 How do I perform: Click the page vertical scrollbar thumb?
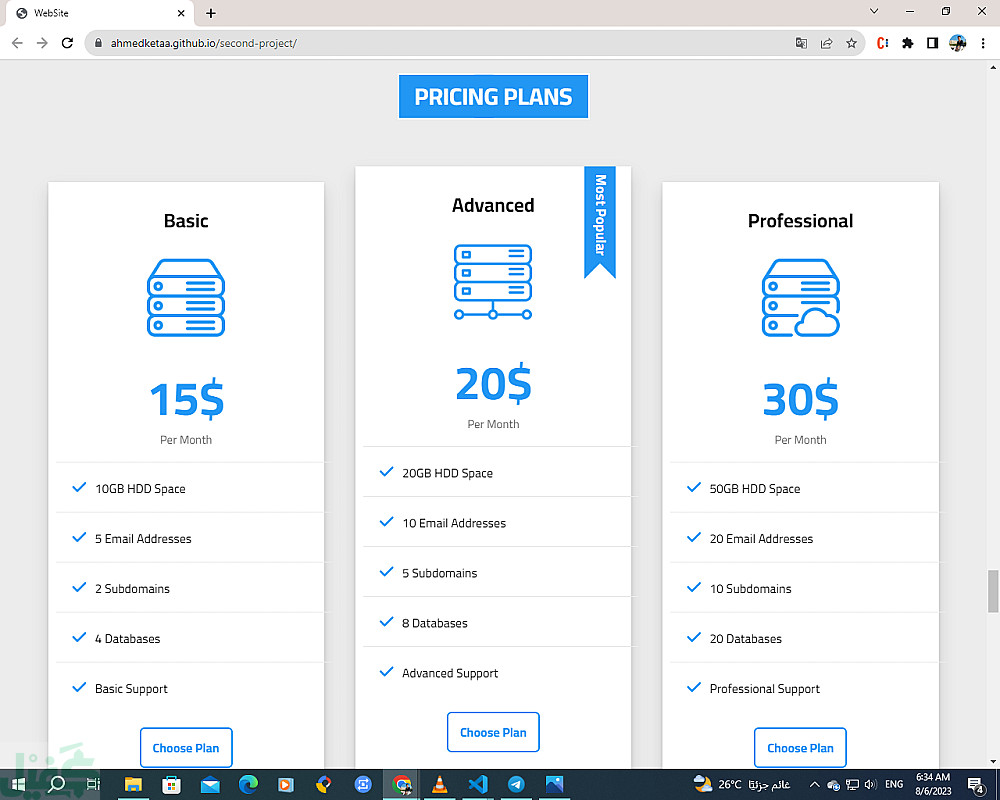point(993,591)
